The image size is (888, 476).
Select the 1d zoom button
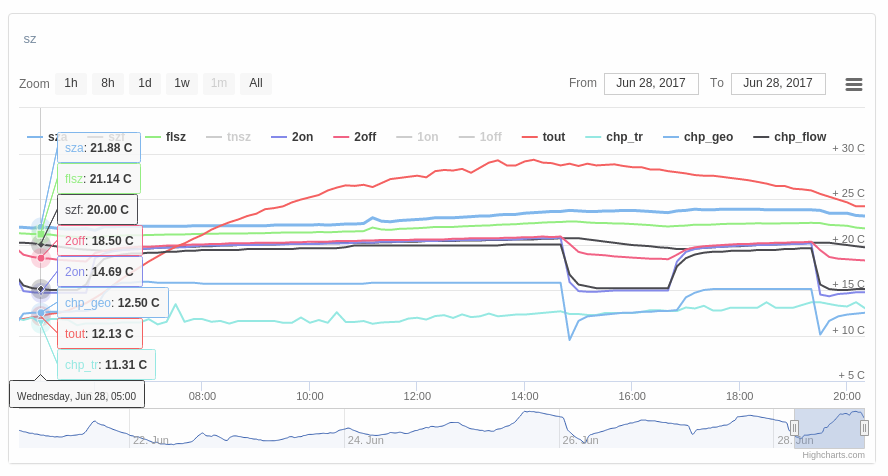[145, 83]
